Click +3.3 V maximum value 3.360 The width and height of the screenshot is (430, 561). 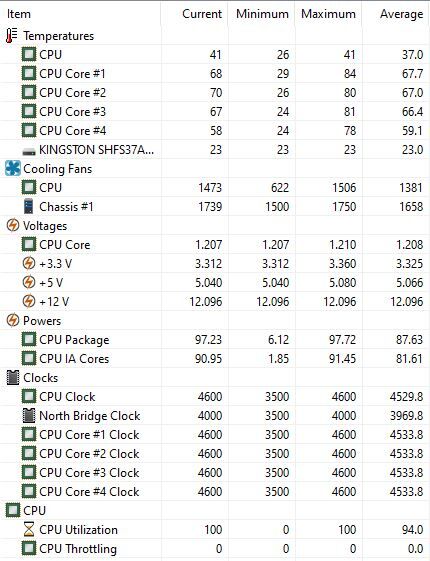coord(342,264)
